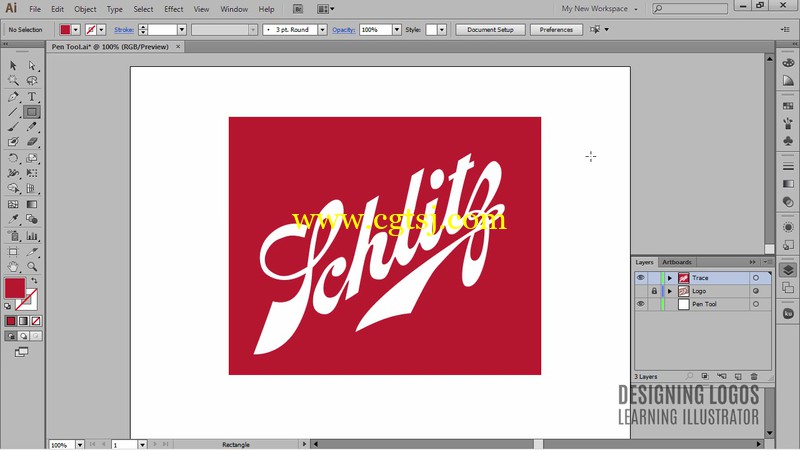
Task: Click the large red Fill swatch
Action: pos(15,288)
